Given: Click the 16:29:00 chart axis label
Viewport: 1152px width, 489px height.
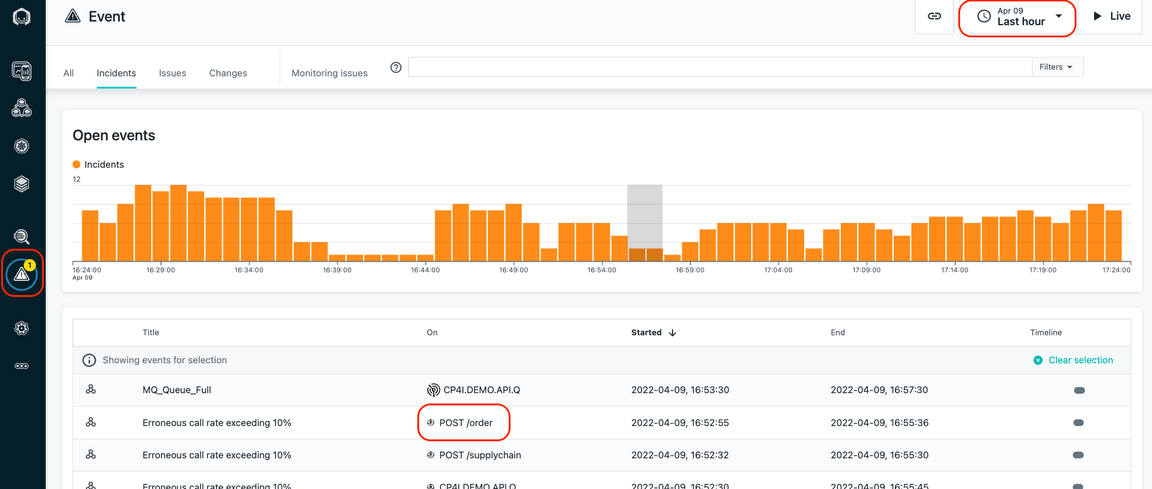Looking at the screenshot, I should tap(160, 270).
